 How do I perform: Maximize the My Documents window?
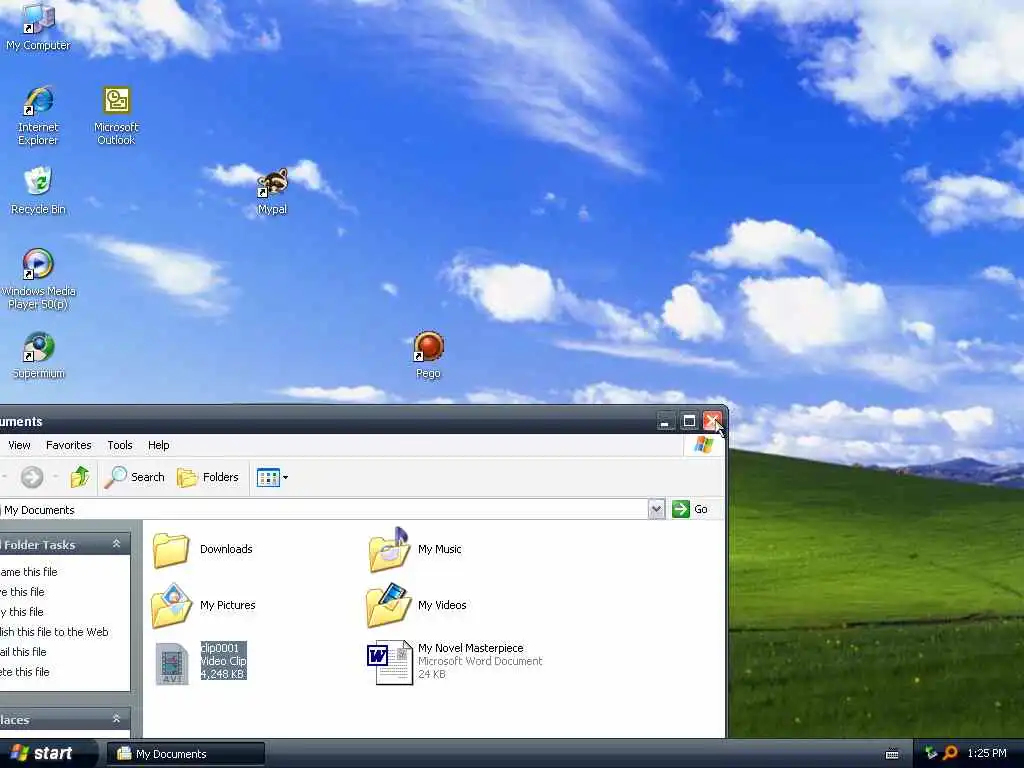pyautogui.click(x=689, y=421)
